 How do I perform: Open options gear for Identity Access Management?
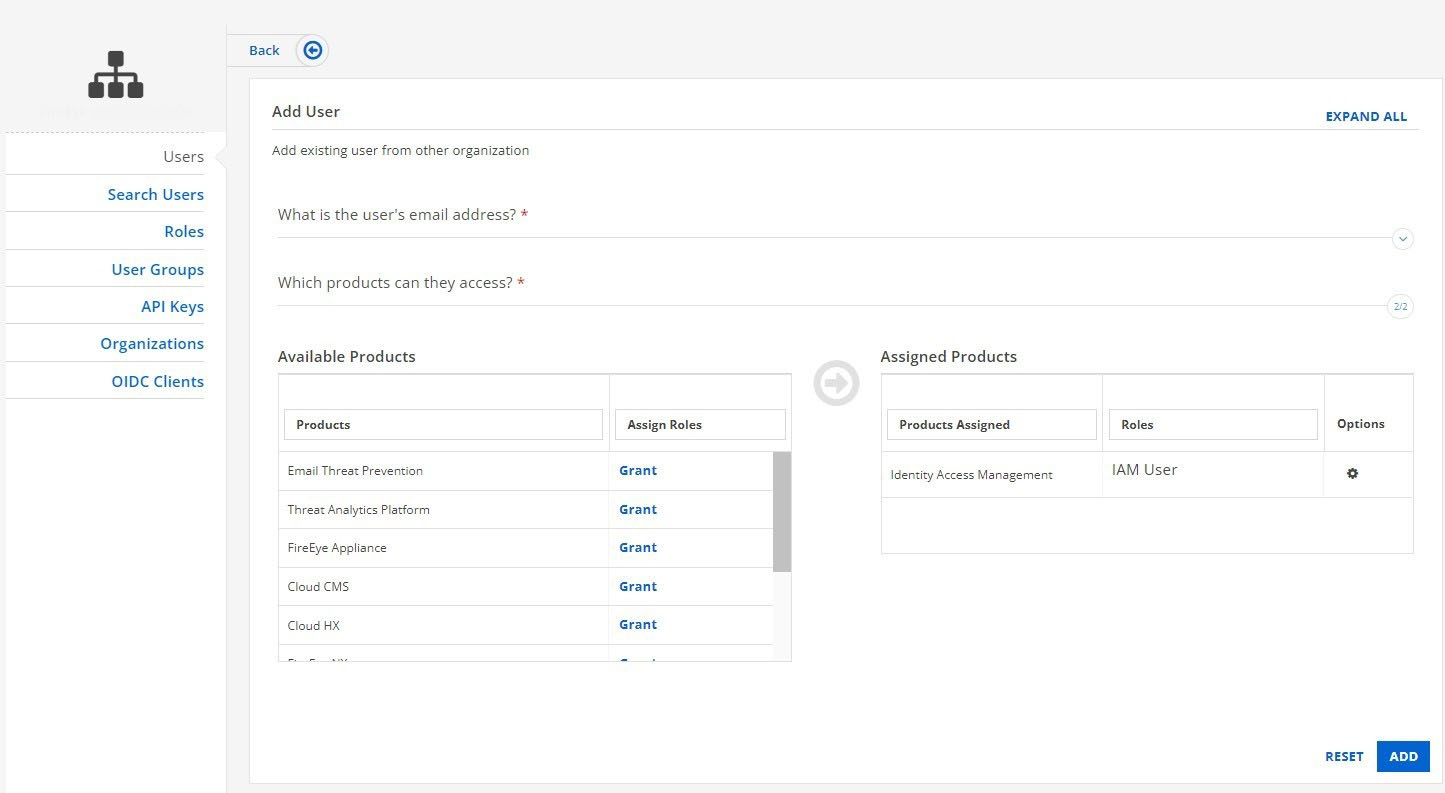pyautogui.click(x=1353, y=473)
